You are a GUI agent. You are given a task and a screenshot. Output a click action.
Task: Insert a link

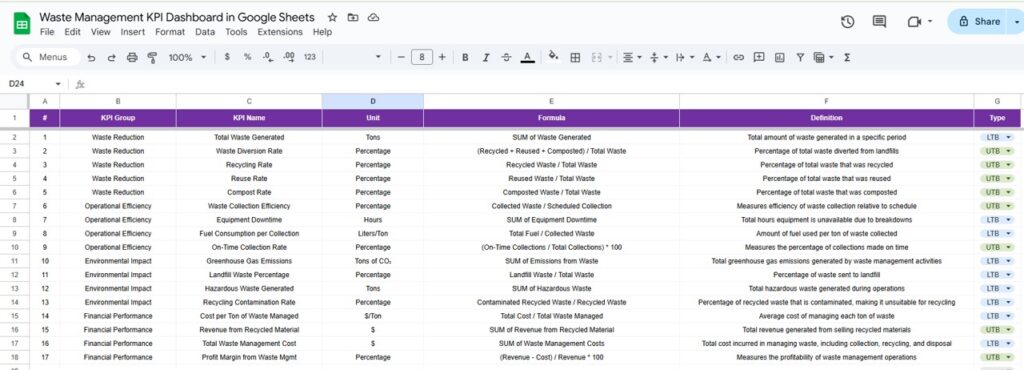coord(738,57)
